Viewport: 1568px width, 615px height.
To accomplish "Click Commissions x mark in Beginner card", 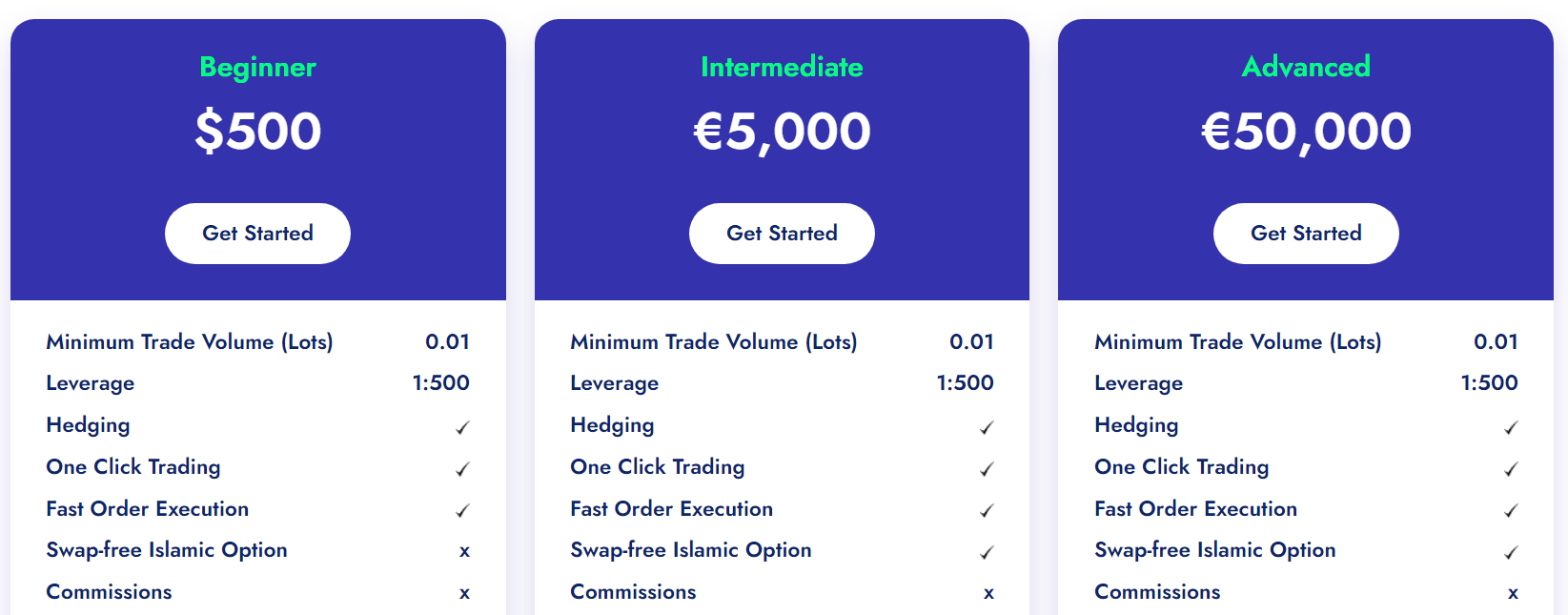I will tap(464, 593).
